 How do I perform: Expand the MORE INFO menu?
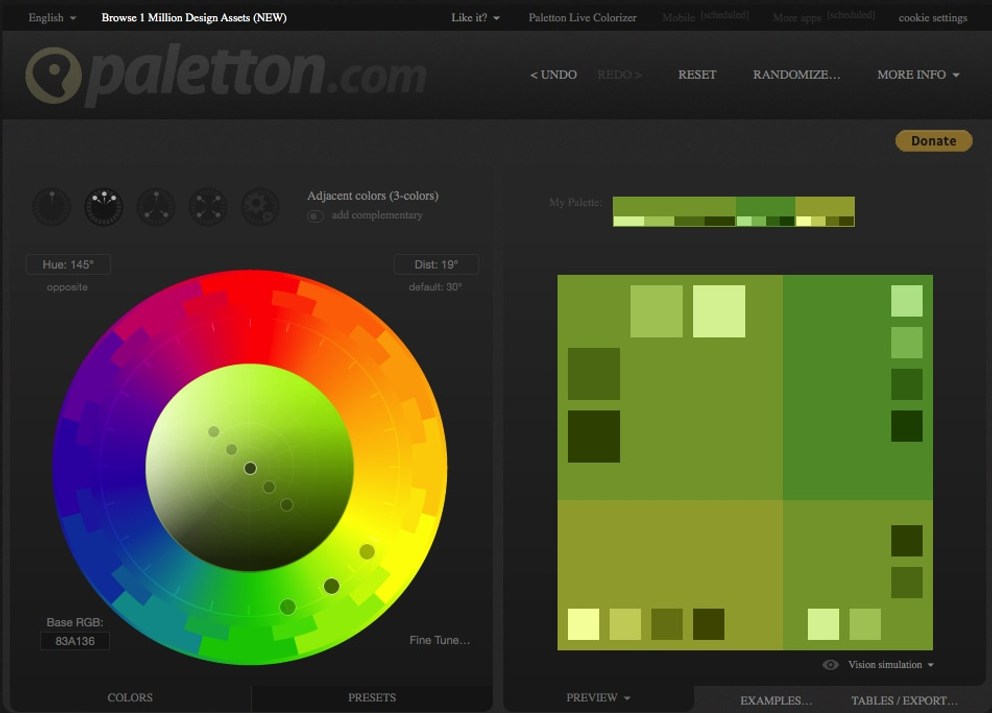(918, 75)
